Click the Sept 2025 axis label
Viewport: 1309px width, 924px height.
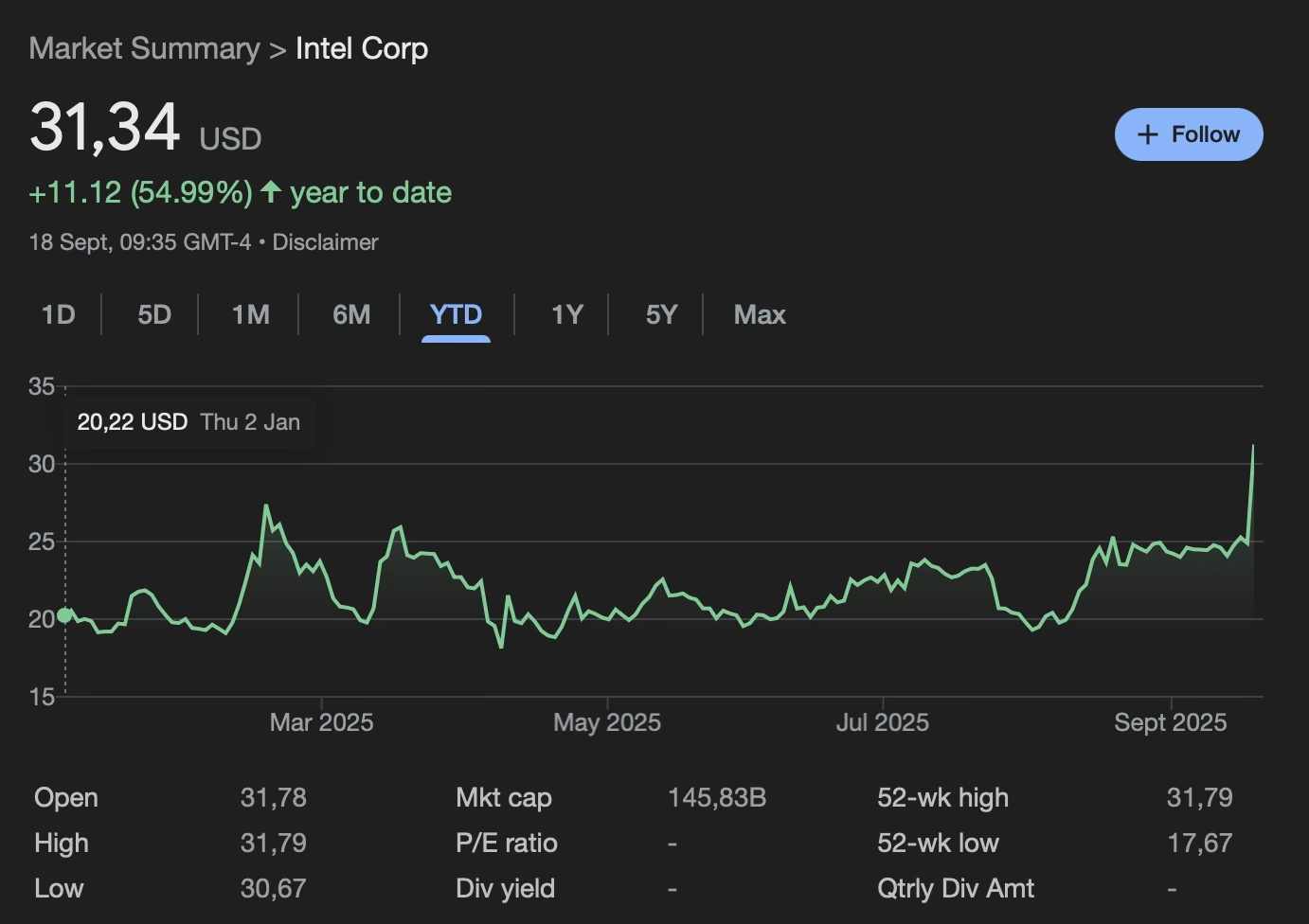pyautogui.click(x=1171, y=722)
